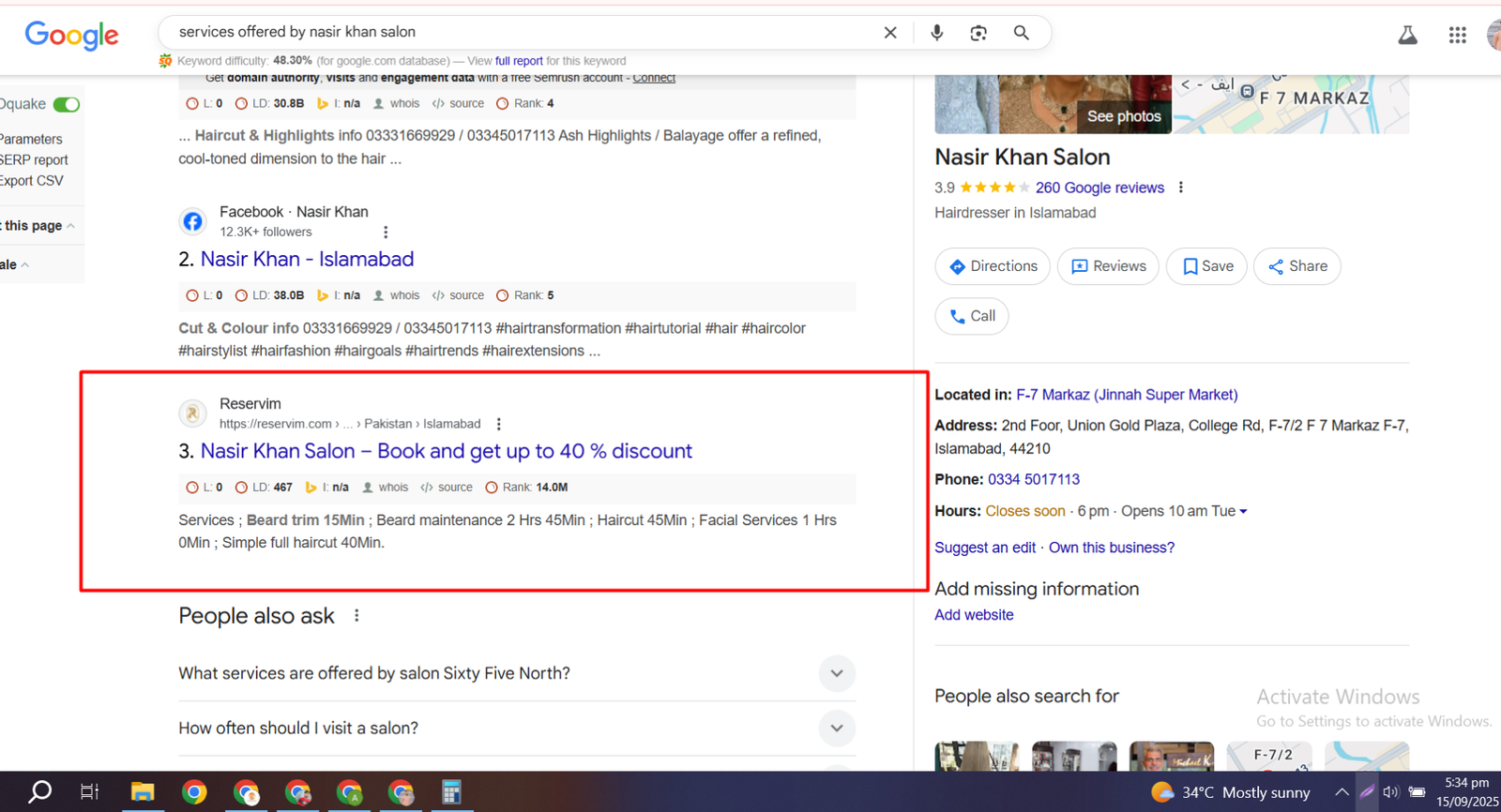Click the voice search microphone icon
The image size is (1501, 812).
tap(936, 33)
